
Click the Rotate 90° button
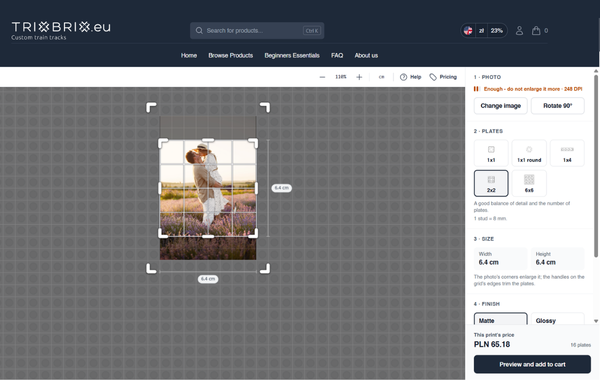(x=558, y=106)
